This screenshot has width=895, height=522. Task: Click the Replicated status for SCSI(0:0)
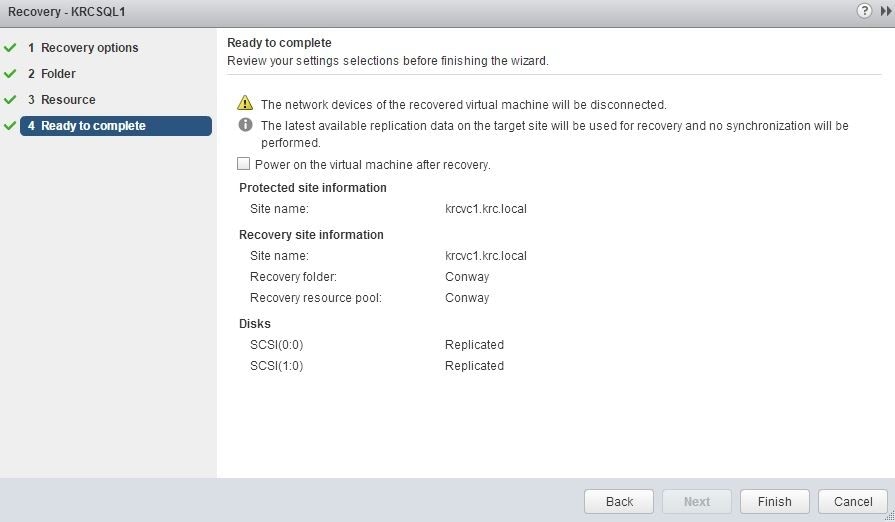tap(474, 345)
